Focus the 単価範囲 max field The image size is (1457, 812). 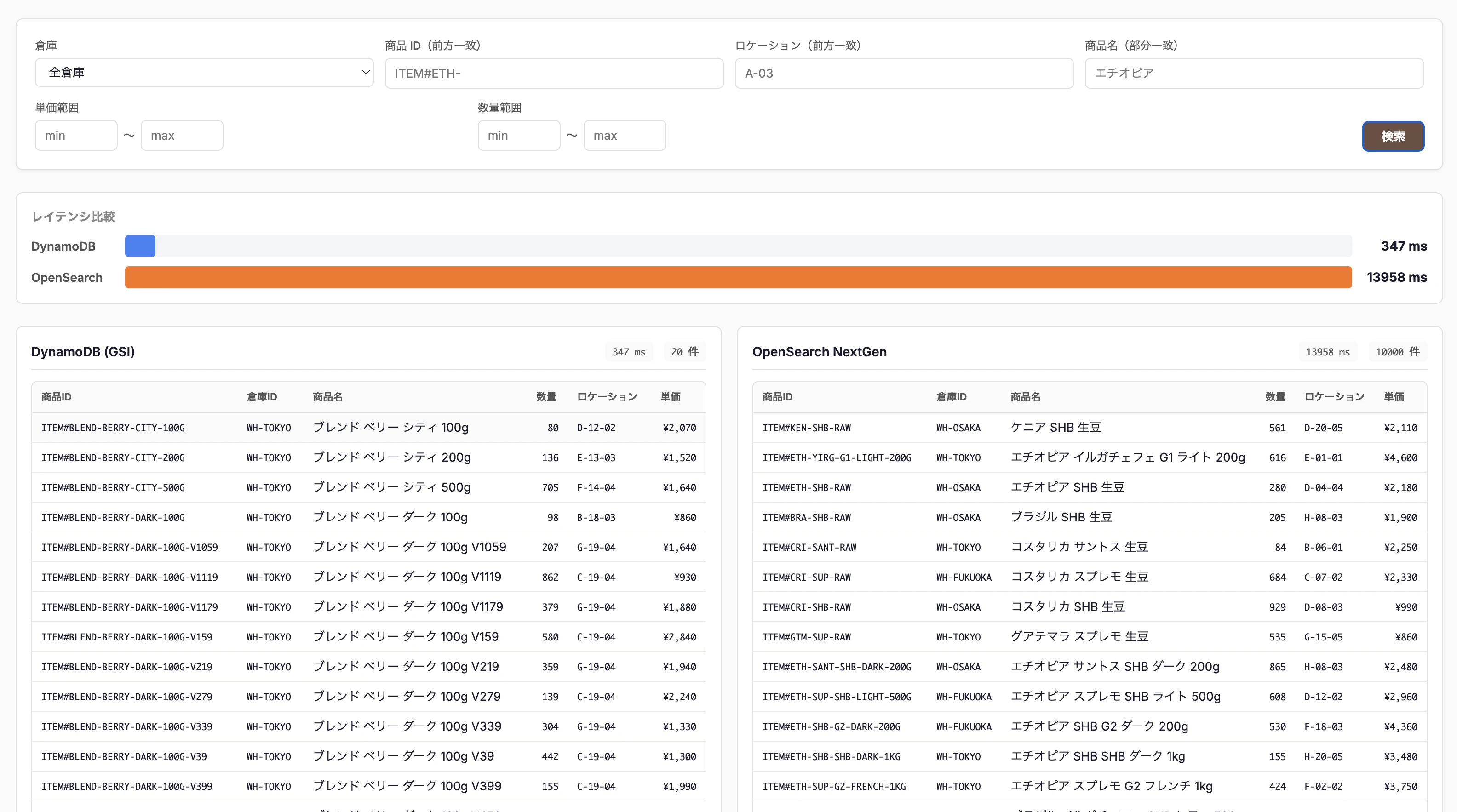tap(182, 135)
